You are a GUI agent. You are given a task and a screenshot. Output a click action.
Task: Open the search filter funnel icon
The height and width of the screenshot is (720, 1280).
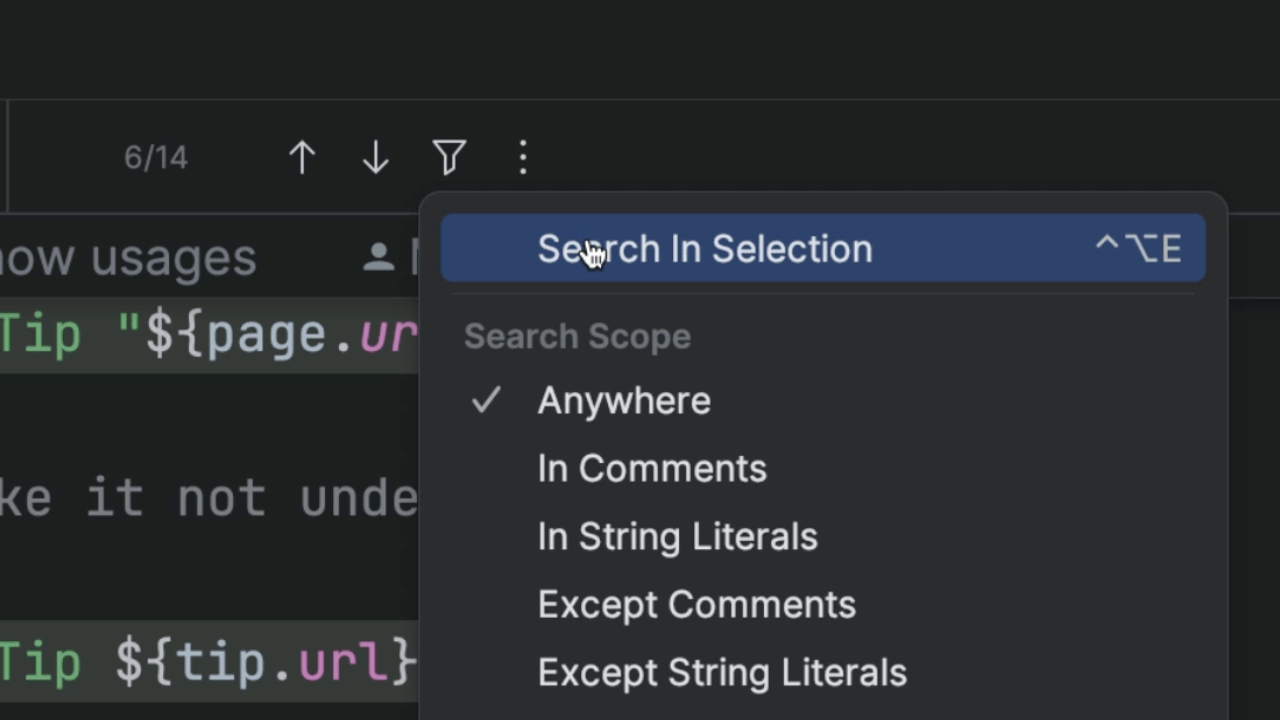pyautogui.click(x=449, y=158)
